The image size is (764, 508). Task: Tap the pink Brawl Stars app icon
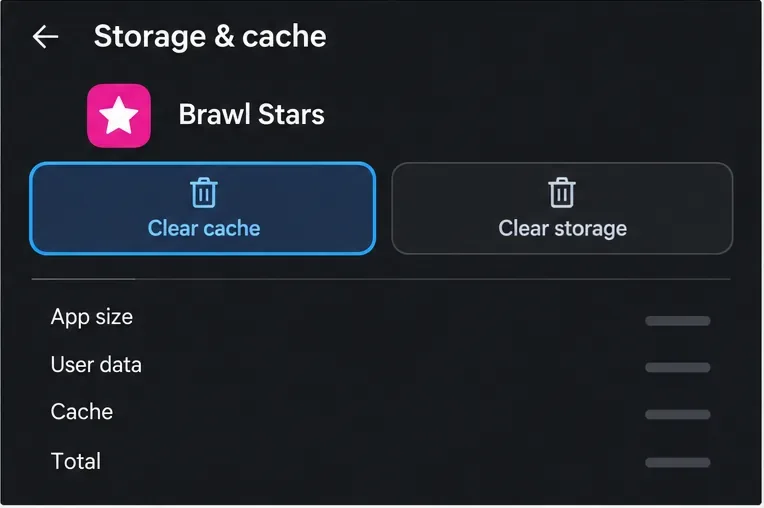coord(119,115)
